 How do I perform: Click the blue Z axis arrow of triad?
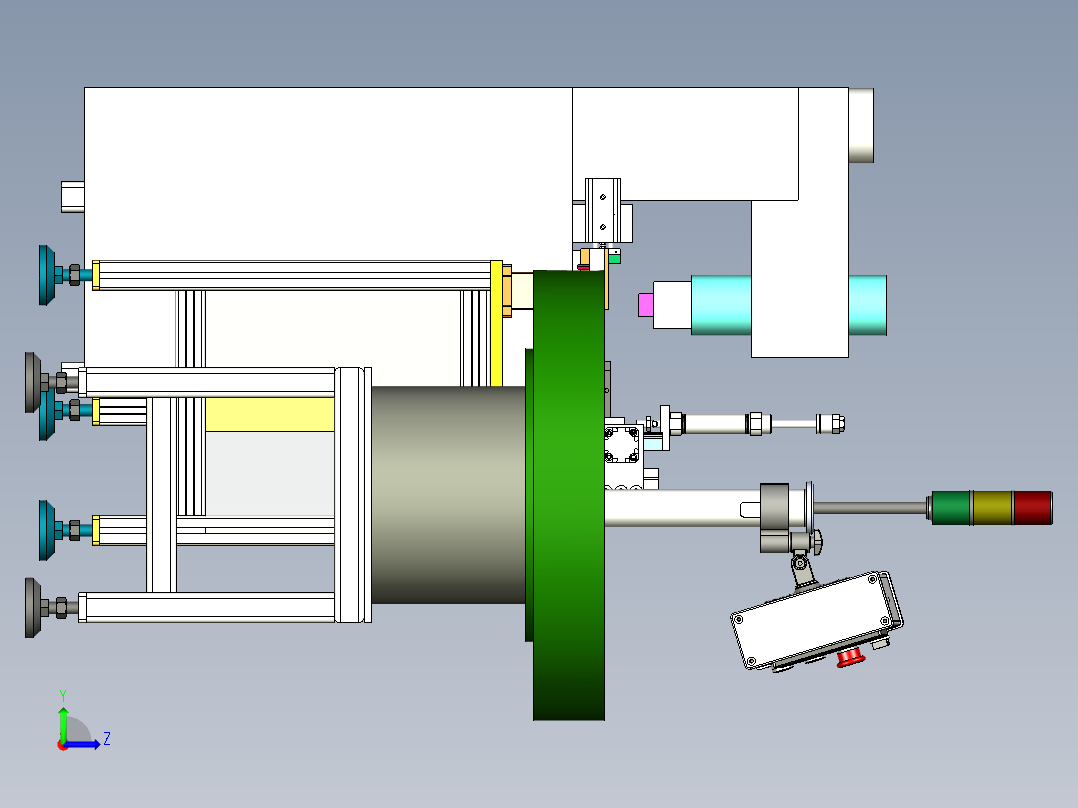coord(84,744)
